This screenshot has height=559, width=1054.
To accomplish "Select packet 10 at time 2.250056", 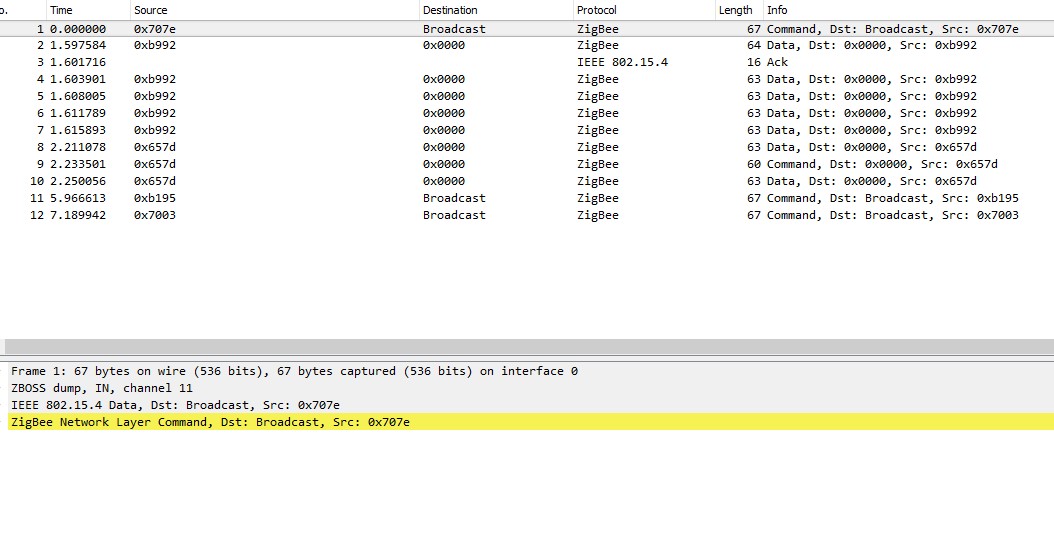I will coord(527,181).
